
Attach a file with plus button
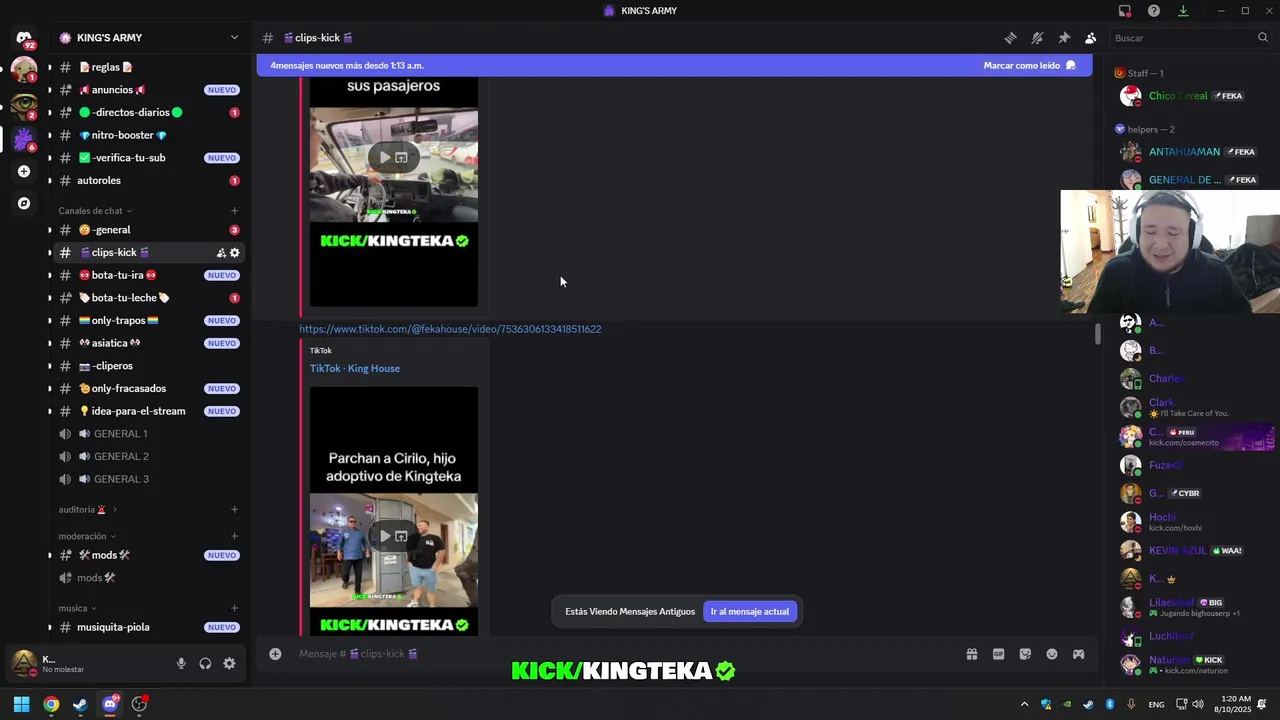point(275,654)
